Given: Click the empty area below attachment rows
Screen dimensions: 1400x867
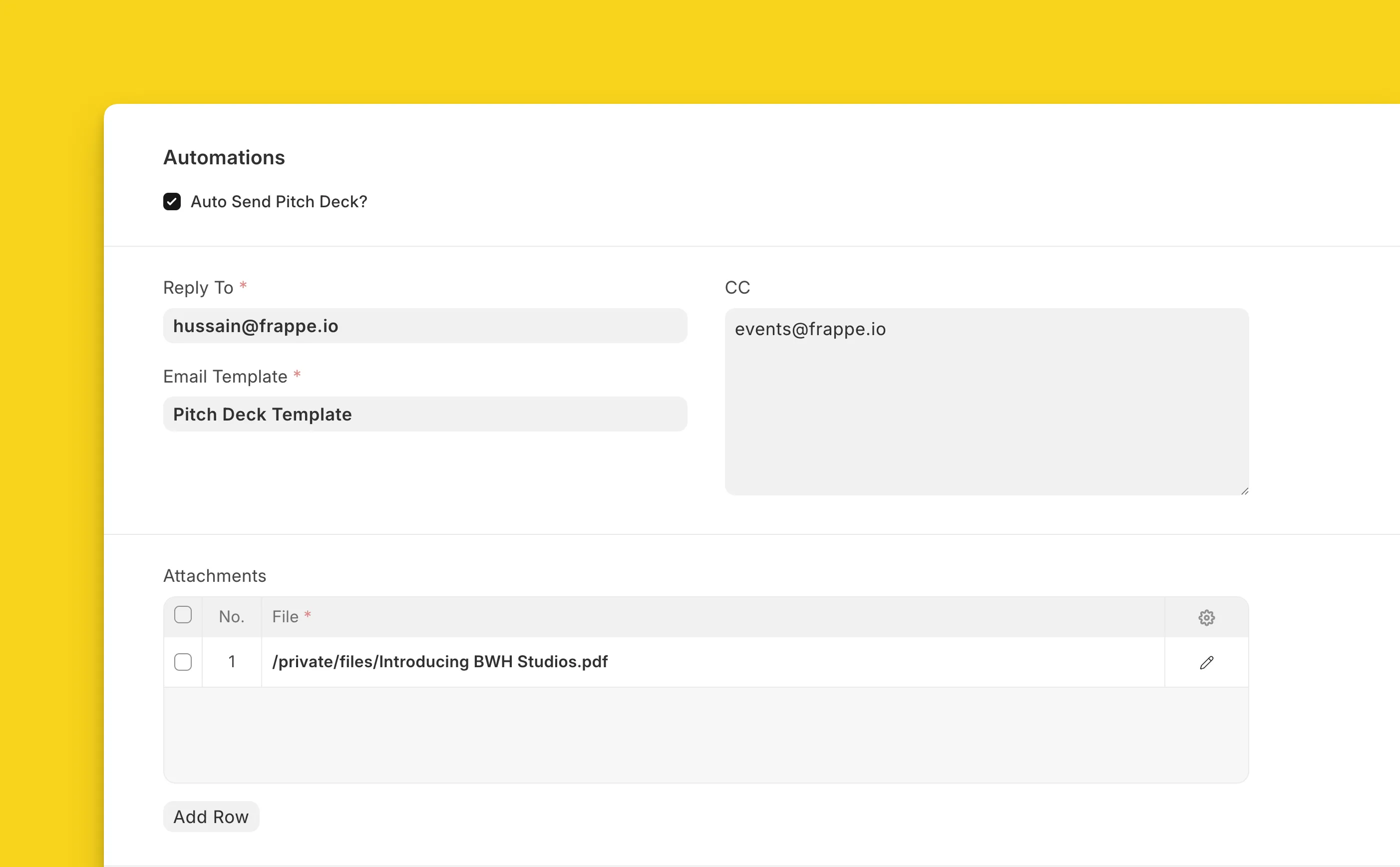Looking at the screenshot, I should [705, 735].
